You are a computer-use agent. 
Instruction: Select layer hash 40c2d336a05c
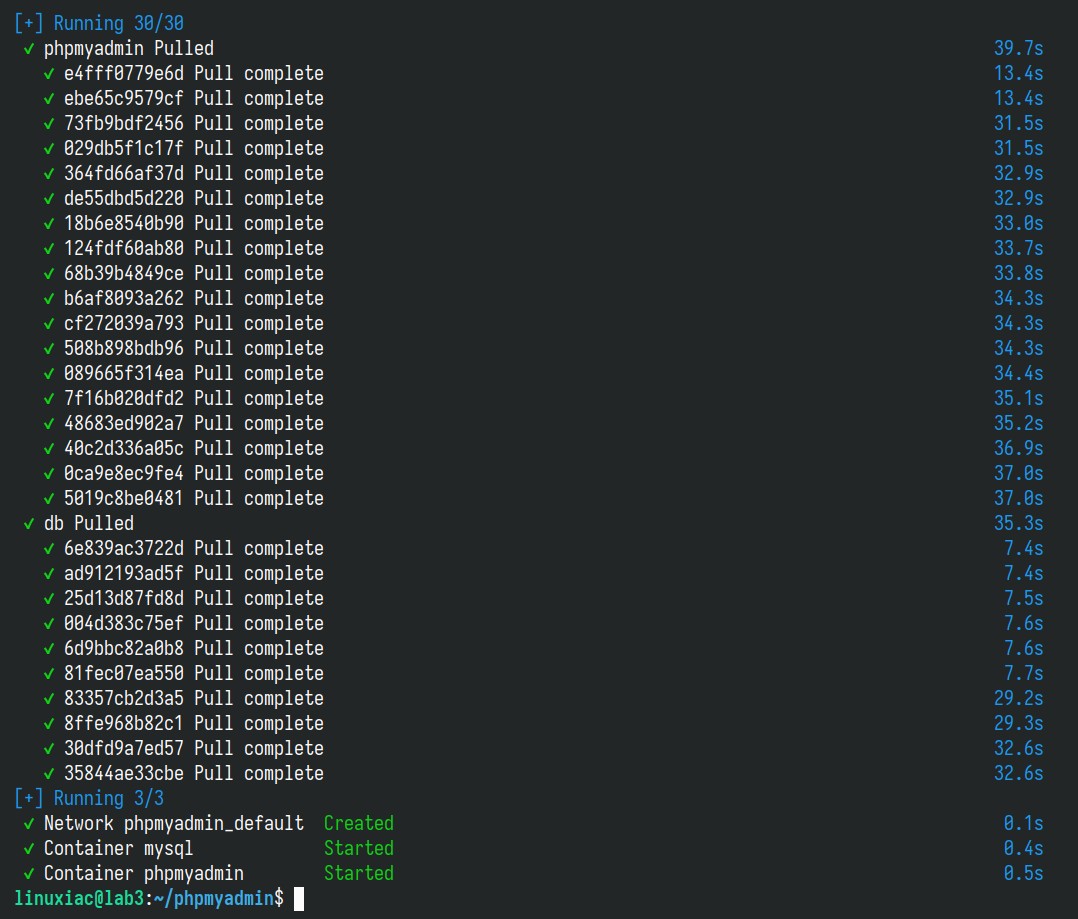(x=124, y=448)
